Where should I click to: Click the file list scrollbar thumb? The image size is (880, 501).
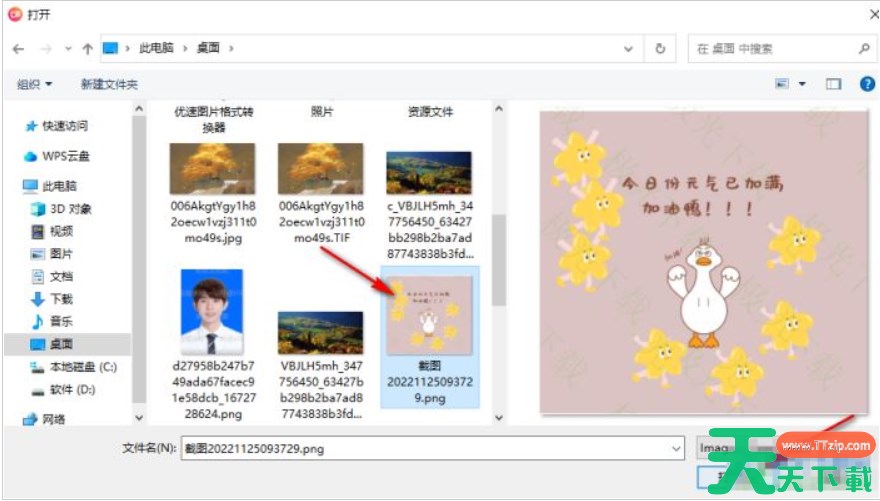pos(499,260)
